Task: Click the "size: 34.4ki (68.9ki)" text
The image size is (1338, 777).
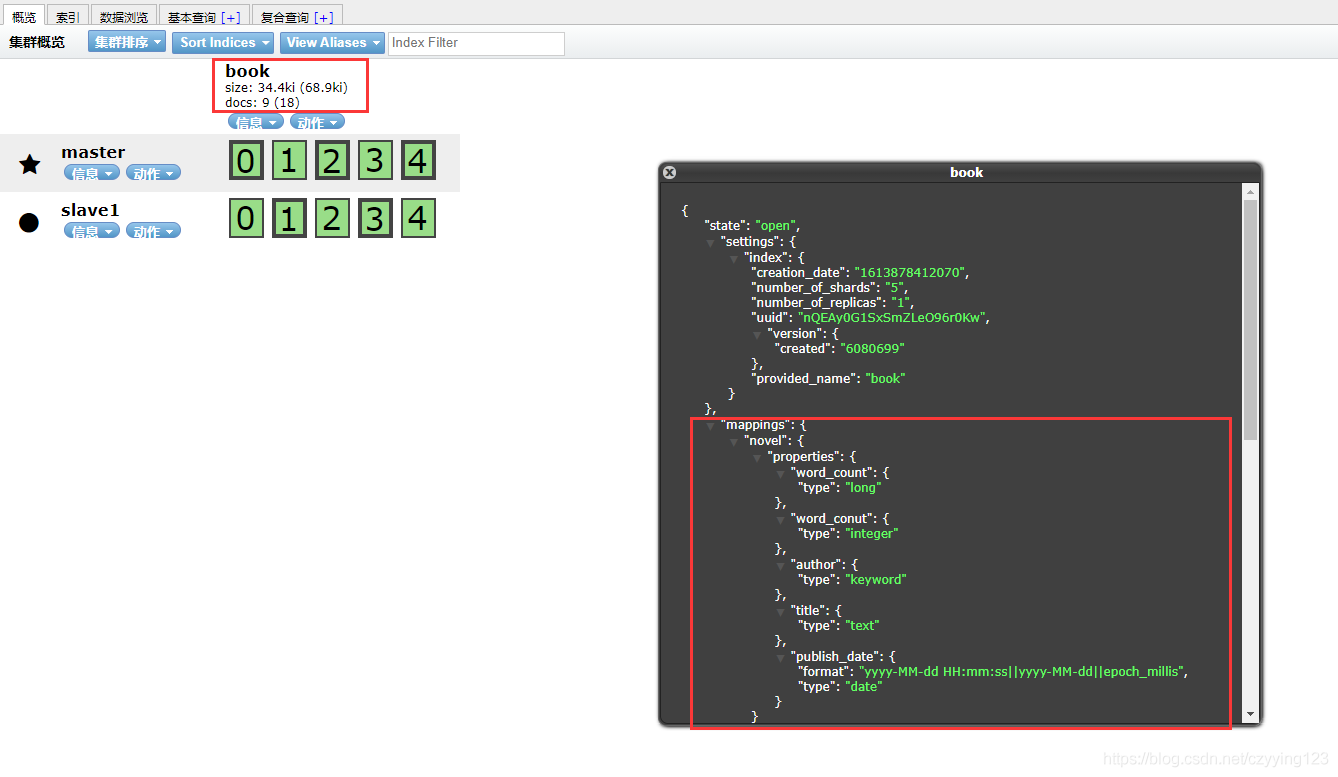Action: pos(286,88)
